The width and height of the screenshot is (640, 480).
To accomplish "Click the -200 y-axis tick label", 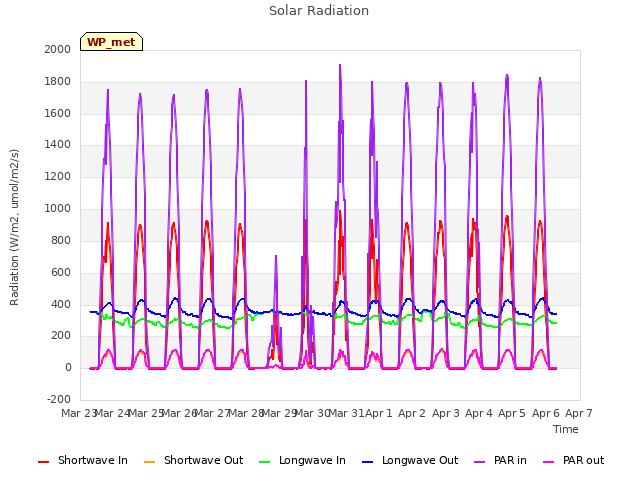I will click(x=59, y=399).
